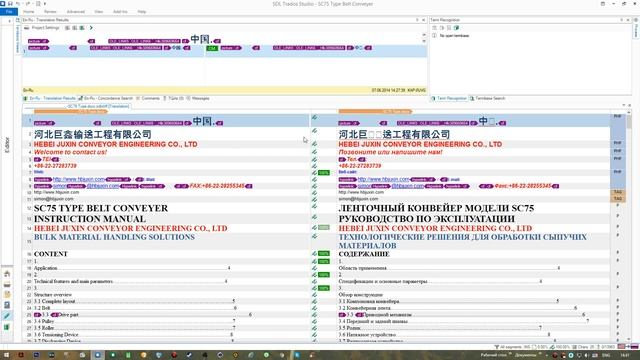Click the Welcome view home icon in left sidebar

pos(7,274)
